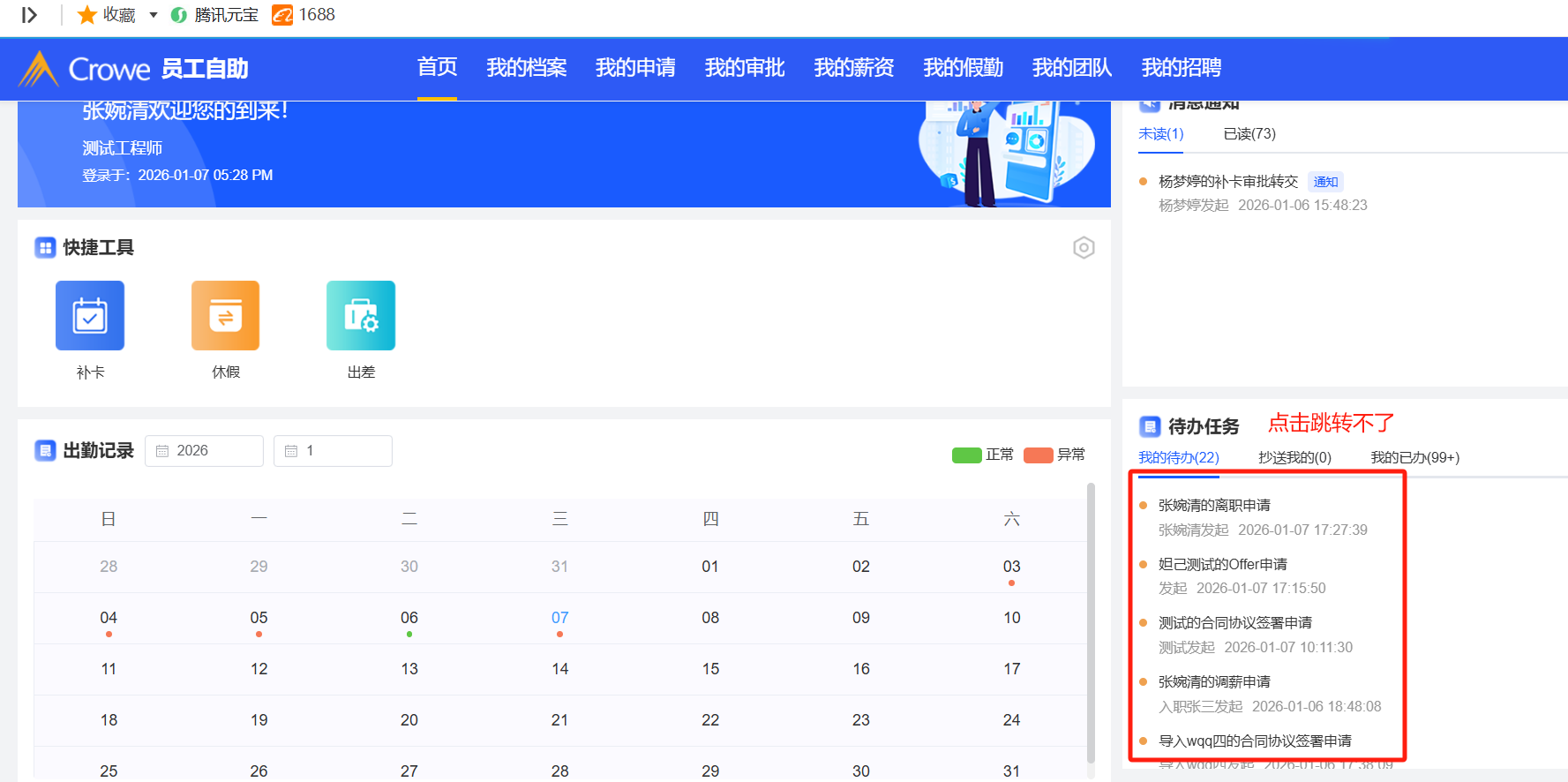Open the 补卡 quick tool icon
The height and width of the screenshot is (782, 1568).
90,315
